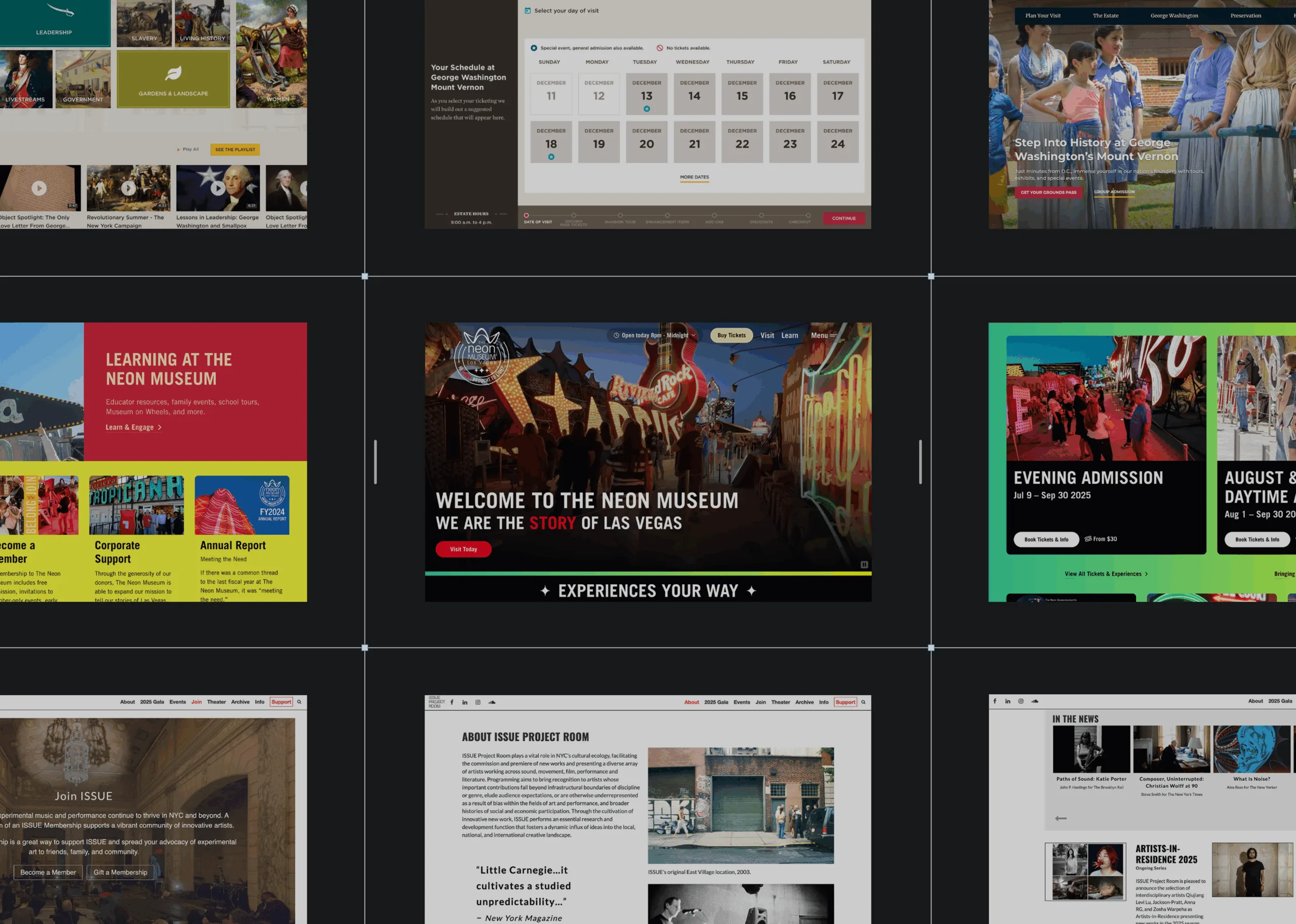Play the Lessons in Leadership video
Image resolution: width=1296 pixels, height=924 pixels.
(x=218, y=188)
